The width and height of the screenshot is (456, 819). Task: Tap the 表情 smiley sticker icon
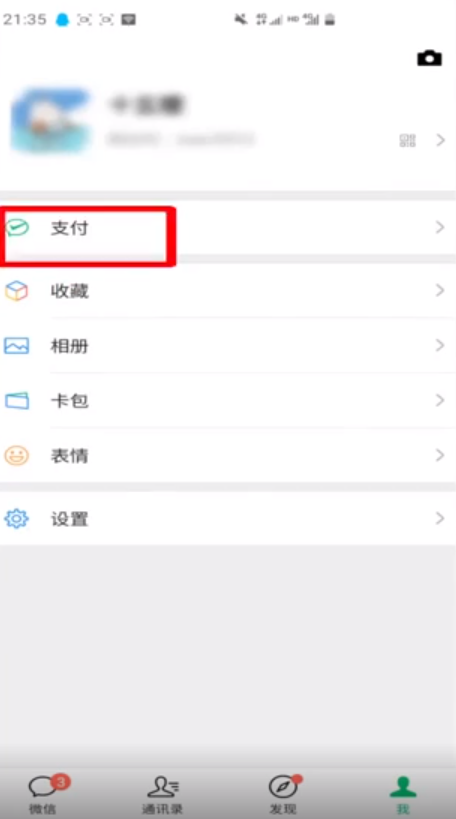(x=17, y=455)
